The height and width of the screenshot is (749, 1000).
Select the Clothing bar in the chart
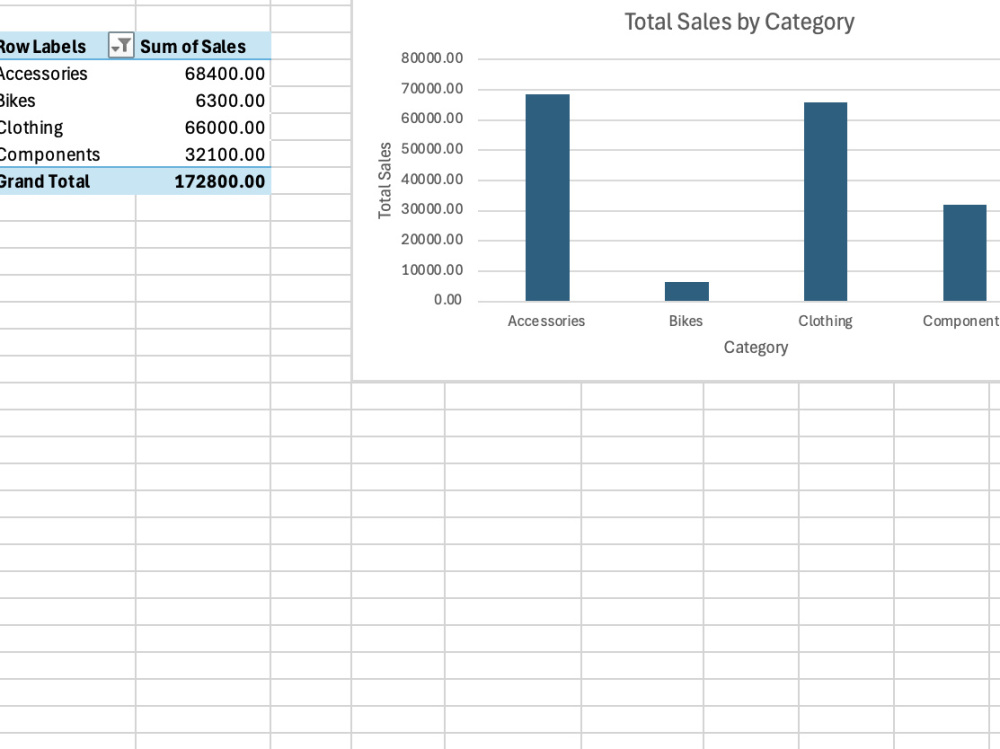point(825,202)
